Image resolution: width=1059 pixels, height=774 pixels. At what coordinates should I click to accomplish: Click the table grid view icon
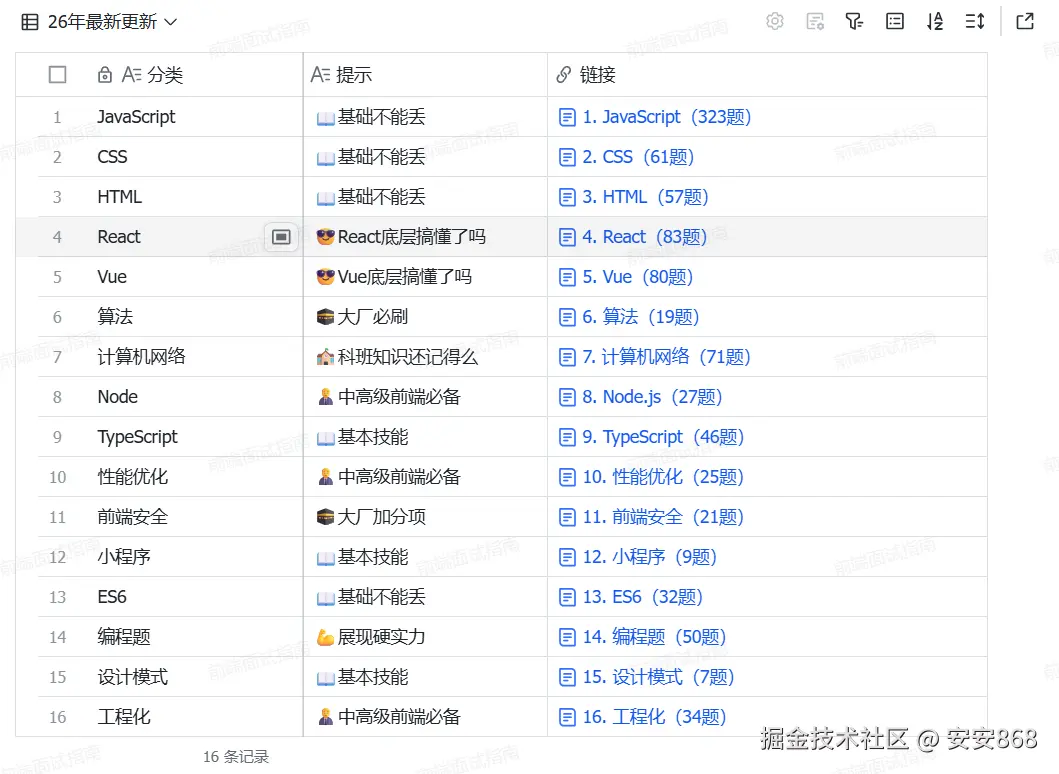point(30,22)
